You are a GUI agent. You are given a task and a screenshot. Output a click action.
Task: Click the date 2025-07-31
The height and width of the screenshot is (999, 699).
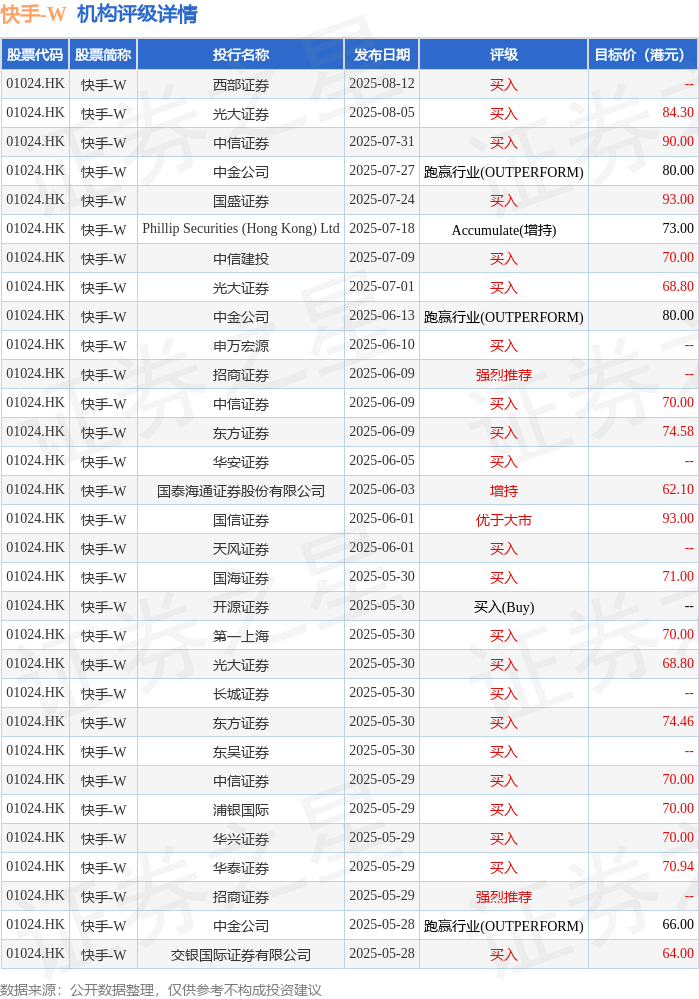click(x=382, y=141)
